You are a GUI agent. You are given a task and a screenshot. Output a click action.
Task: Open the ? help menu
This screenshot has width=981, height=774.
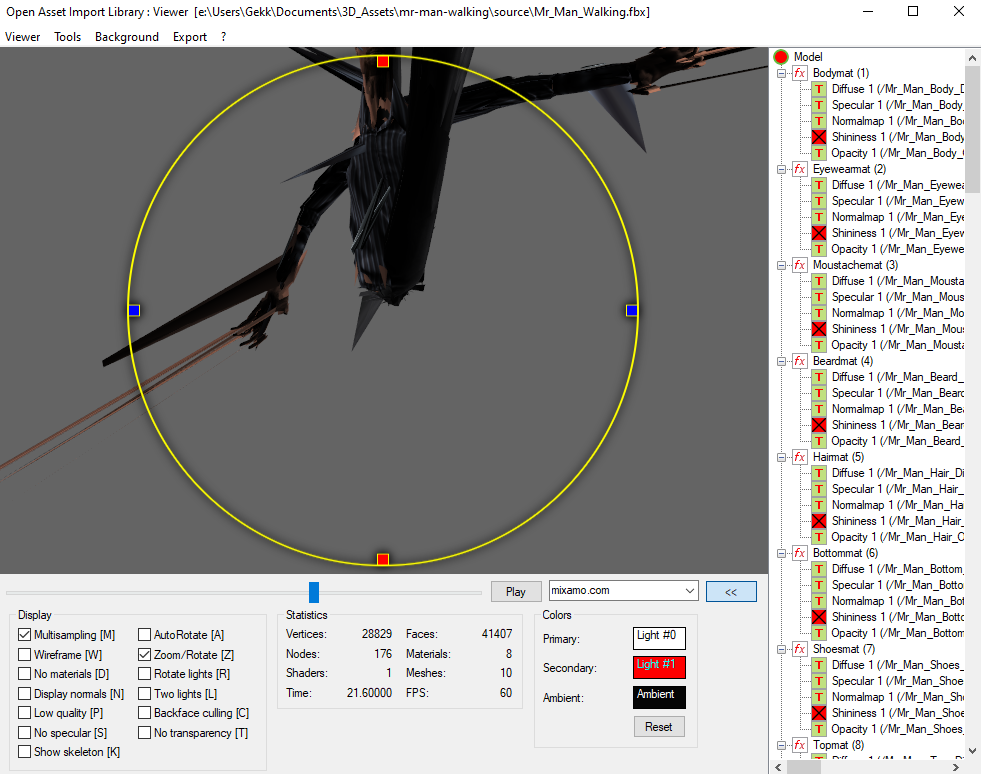coord(223,37)
